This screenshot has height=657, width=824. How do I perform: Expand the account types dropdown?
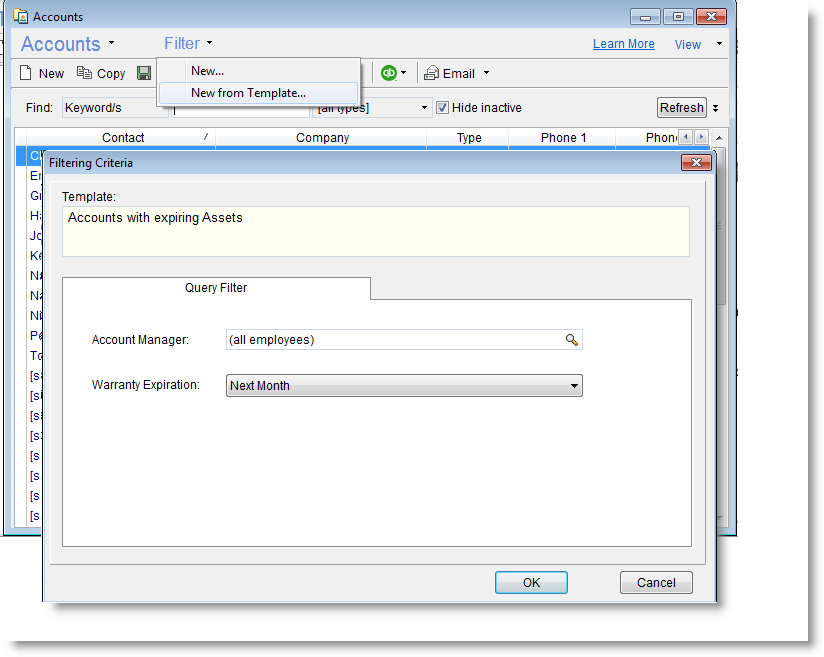(425, 108)
